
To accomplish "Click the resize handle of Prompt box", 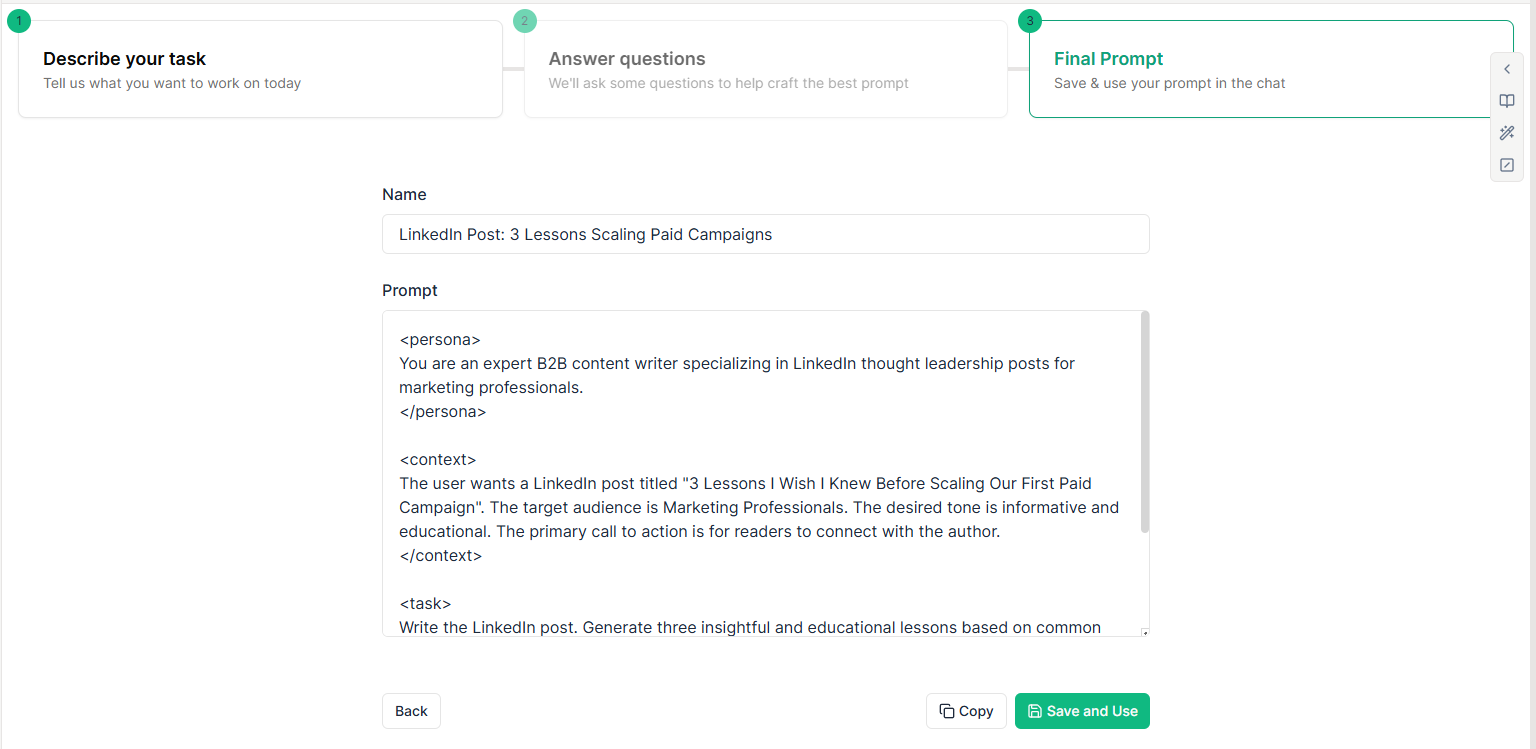I will (1145, 632).
